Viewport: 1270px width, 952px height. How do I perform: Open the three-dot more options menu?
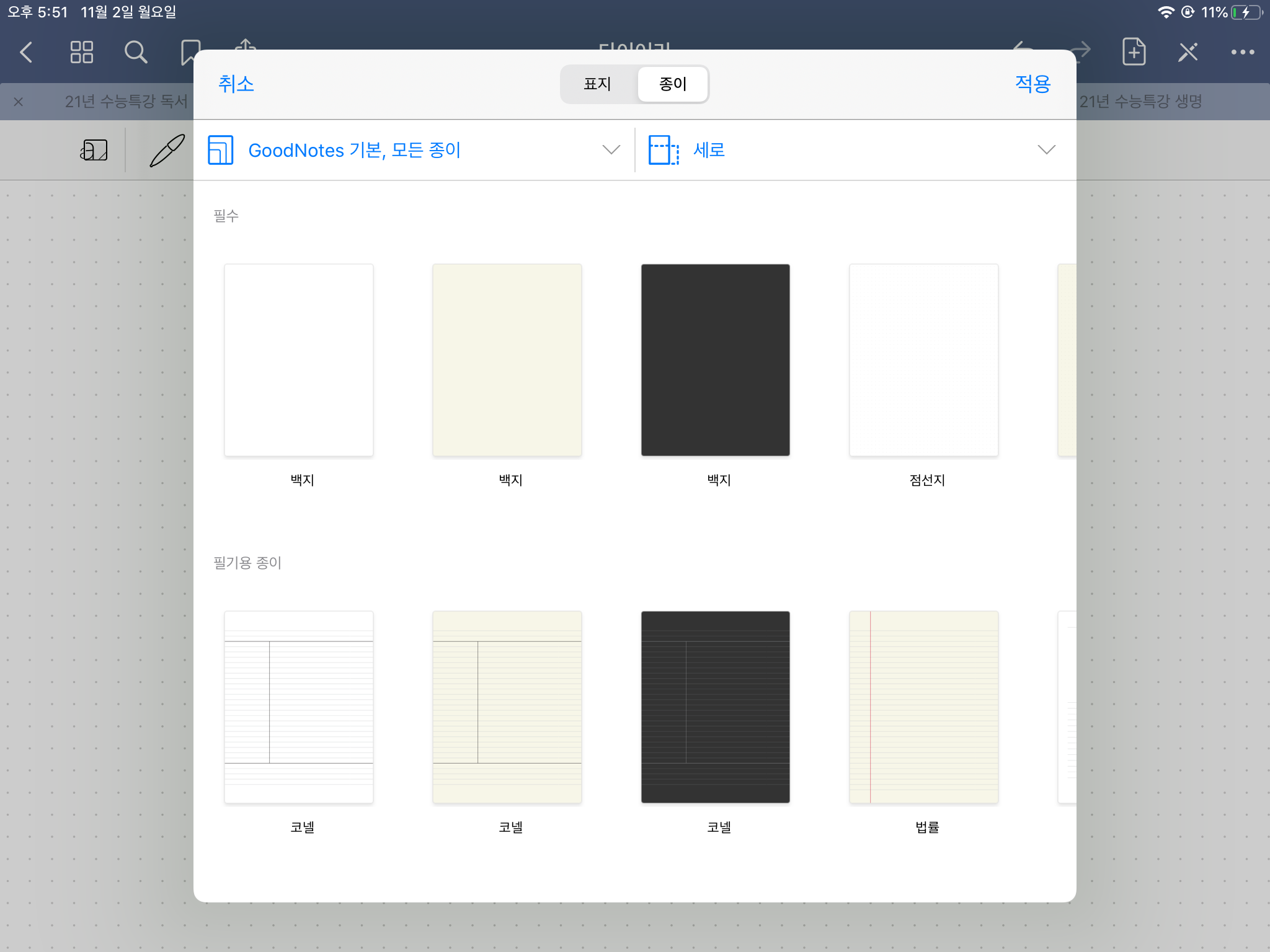coord(1242,52)
